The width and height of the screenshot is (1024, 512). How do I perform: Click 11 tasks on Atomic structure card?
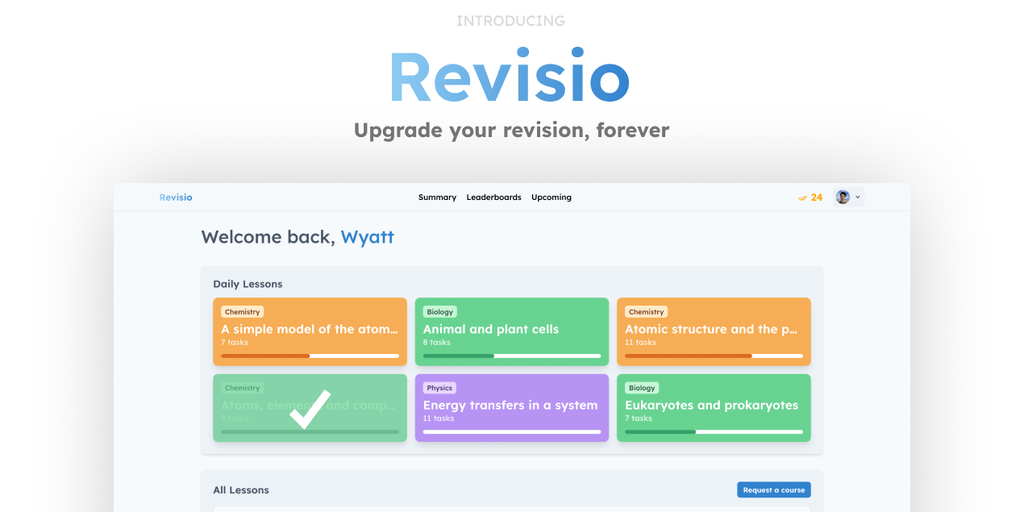(x=641, y=342)
